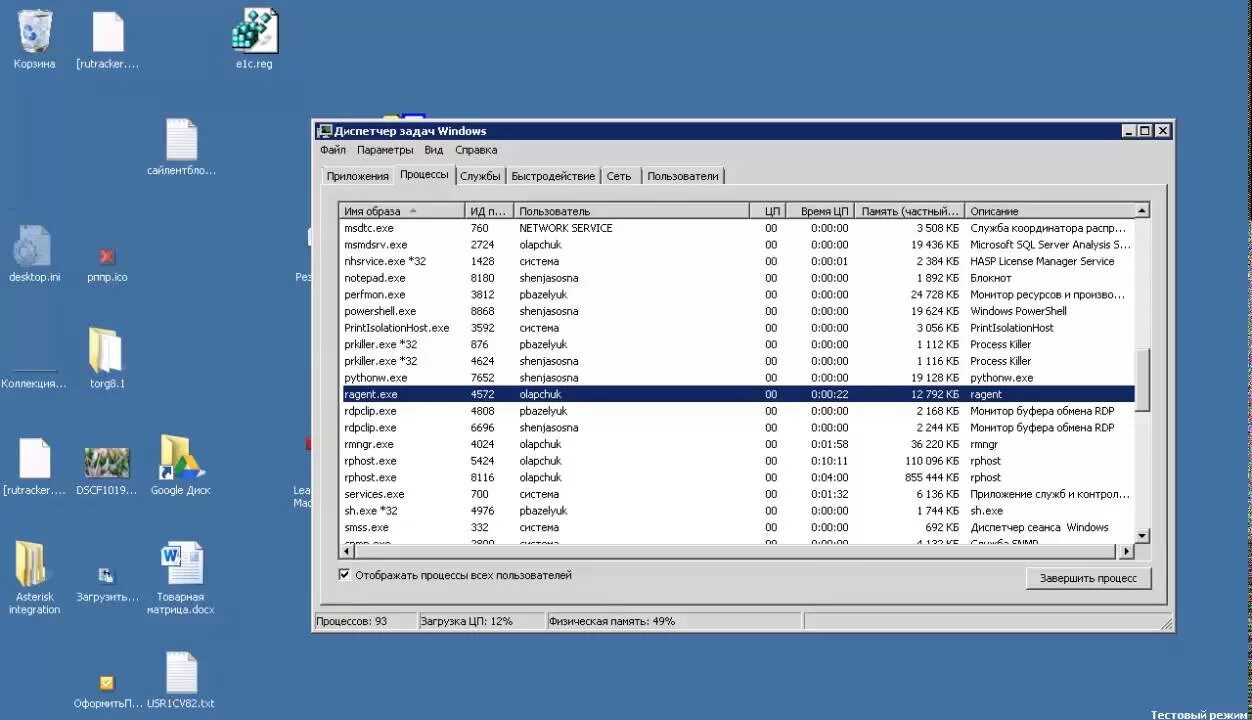This screenshot has width=1252, height=720.
Task: Toggle show processes from all users checkbox
Action: pyautogui.click(x=345, y=575)
